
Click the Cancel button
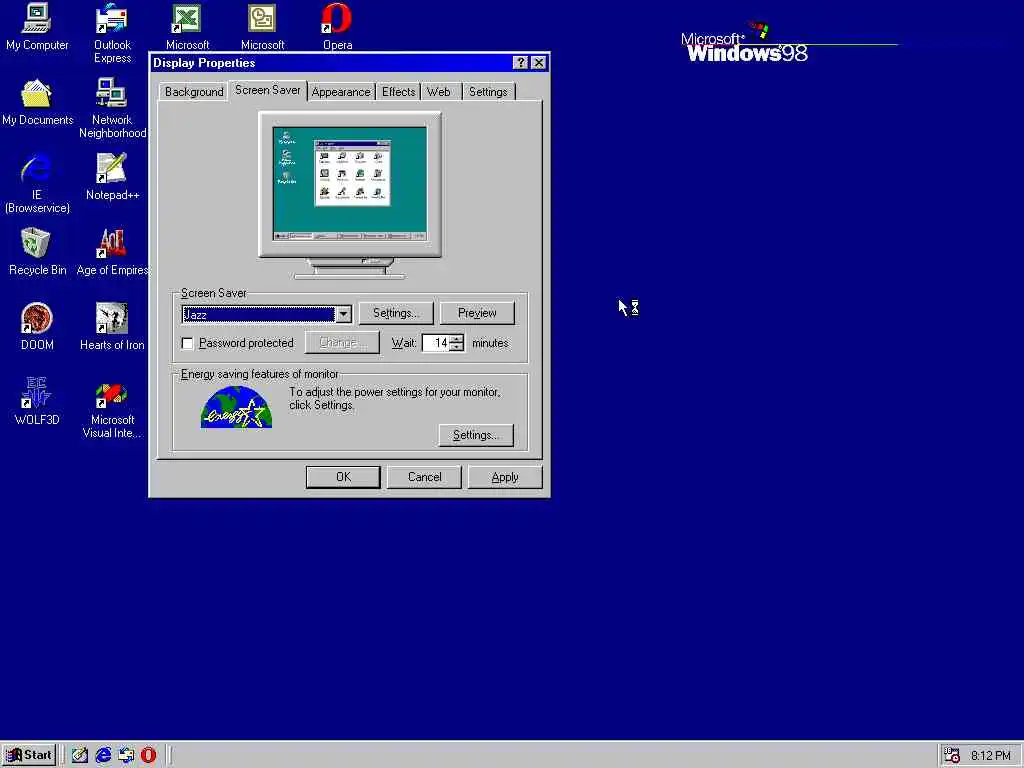pos(424,477)
